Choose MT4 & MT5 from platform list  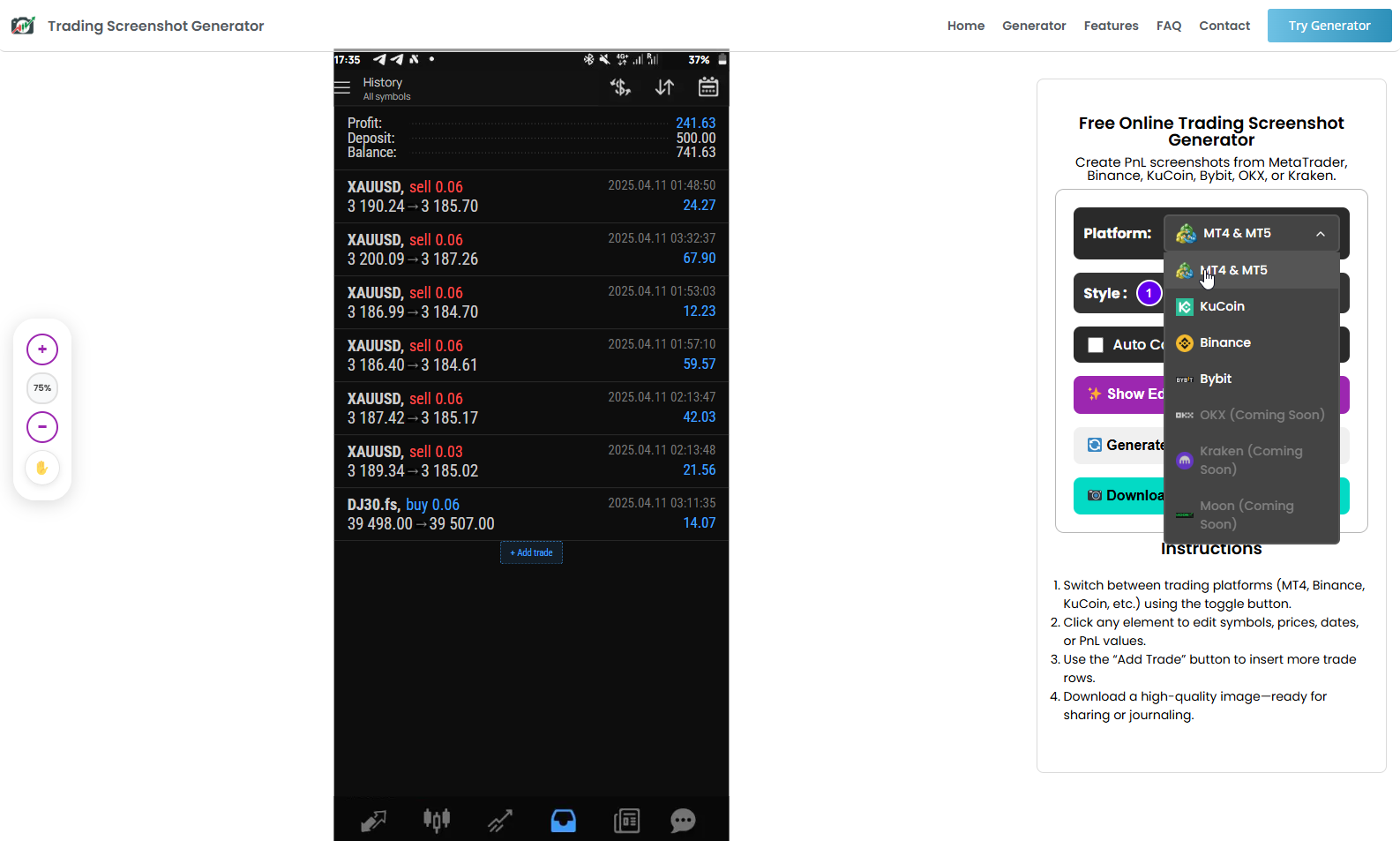point(1252,270)
